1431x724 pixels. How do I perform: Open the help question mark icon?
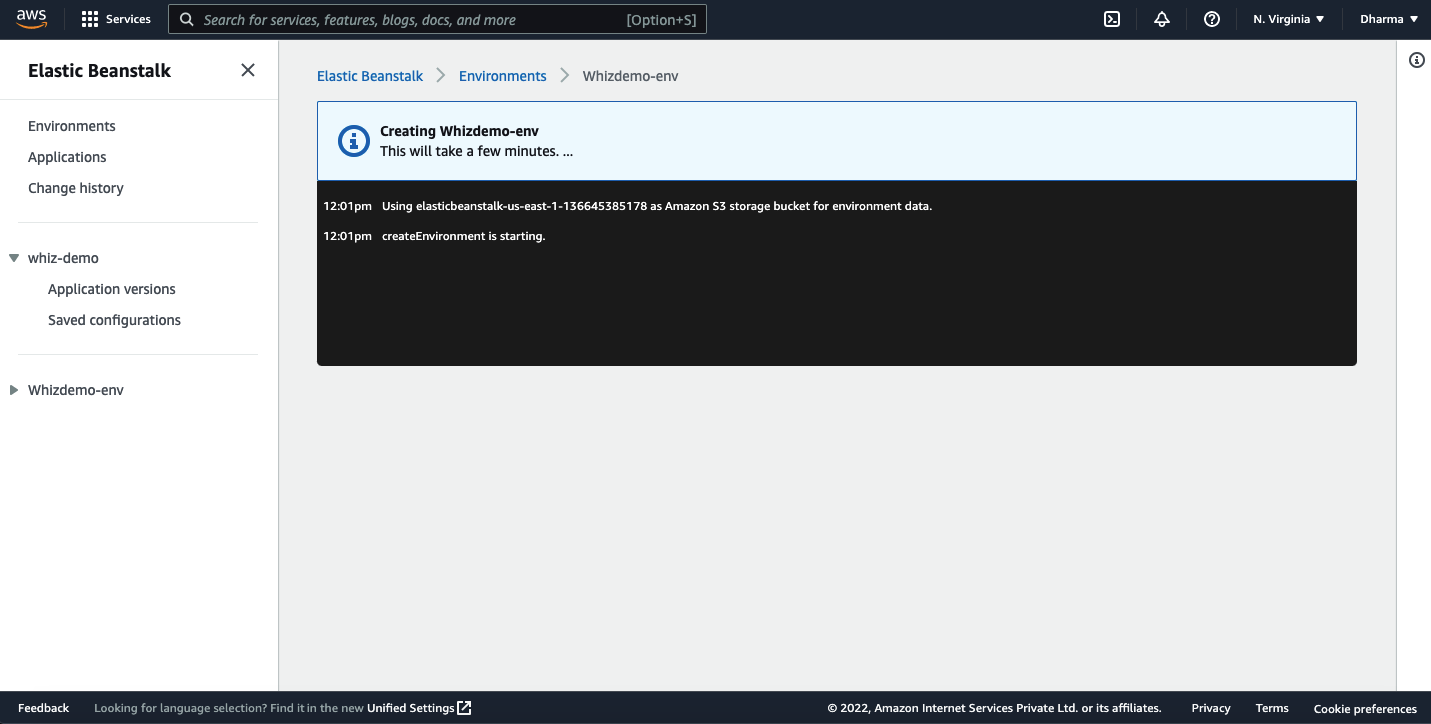coord(1212,19)
